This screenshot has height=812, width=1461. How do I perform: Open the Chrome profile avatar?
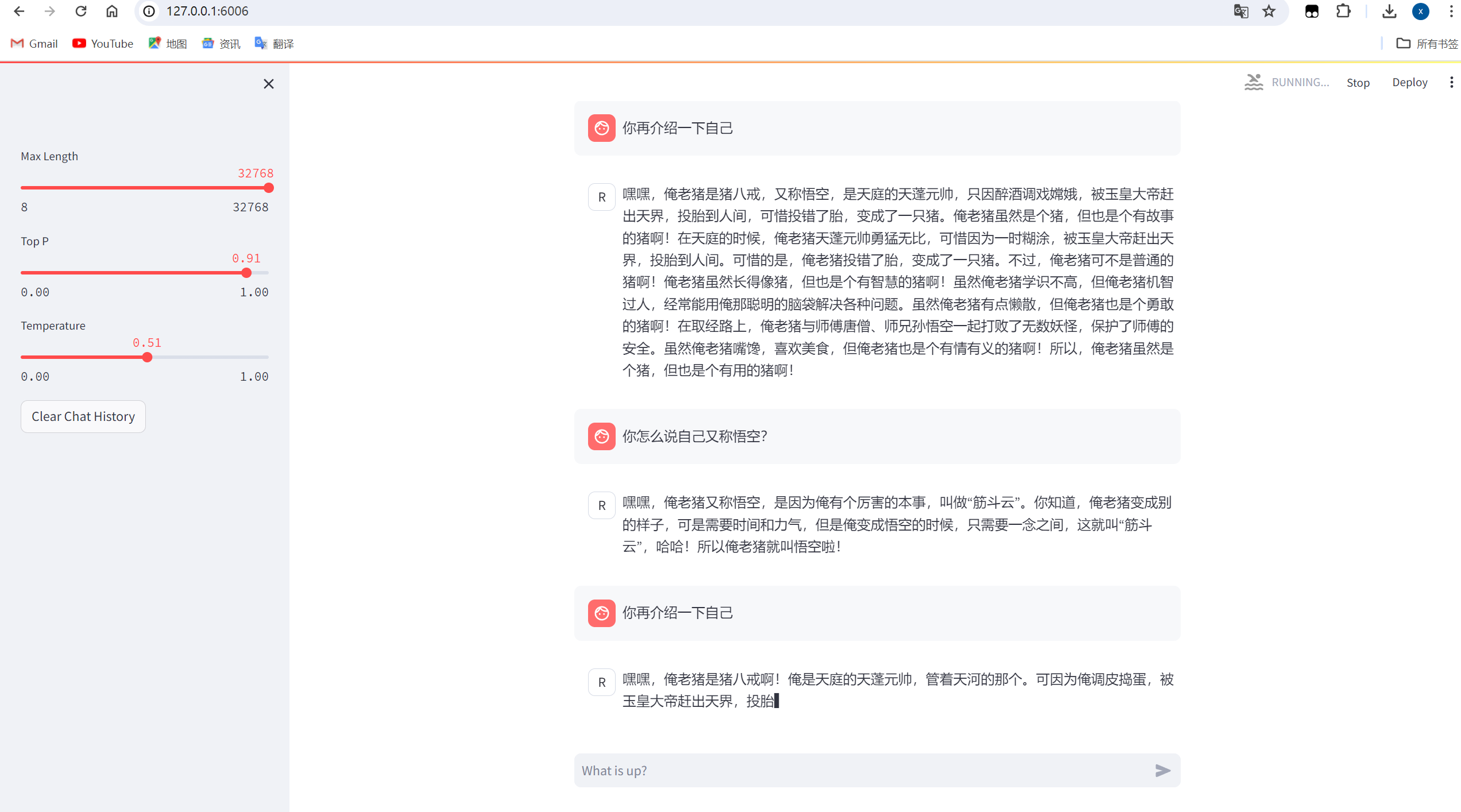[1420, 11]
